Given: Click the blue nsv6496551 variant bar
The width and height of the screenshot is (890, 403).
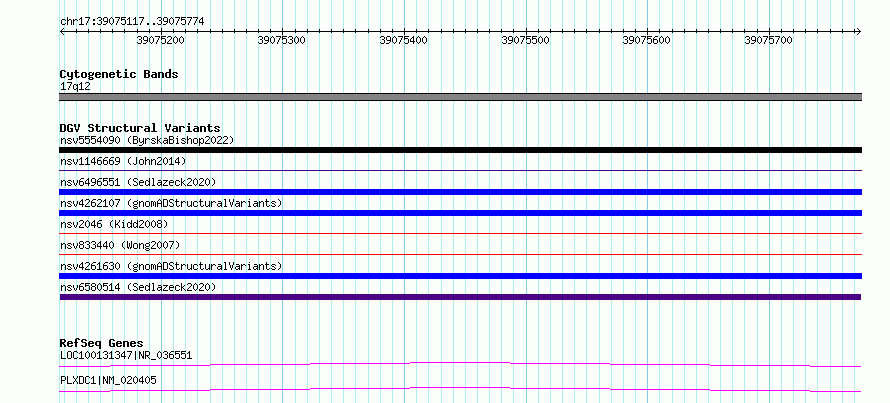Looking at the screenshot, I should coord(461,192).
